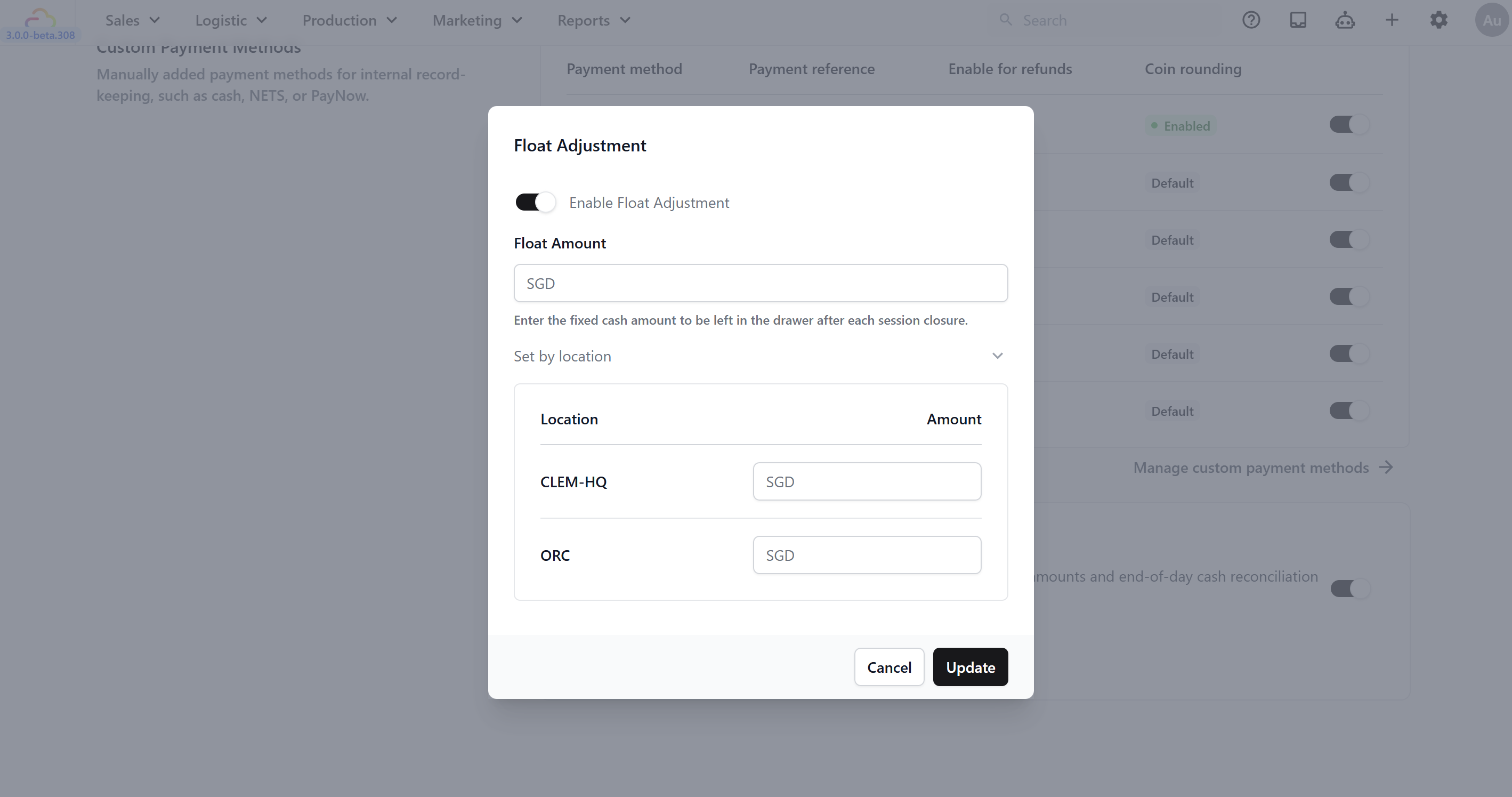1512x797 pixels.
Task: Open the robot assistant icon
Action: point(1345,21)
